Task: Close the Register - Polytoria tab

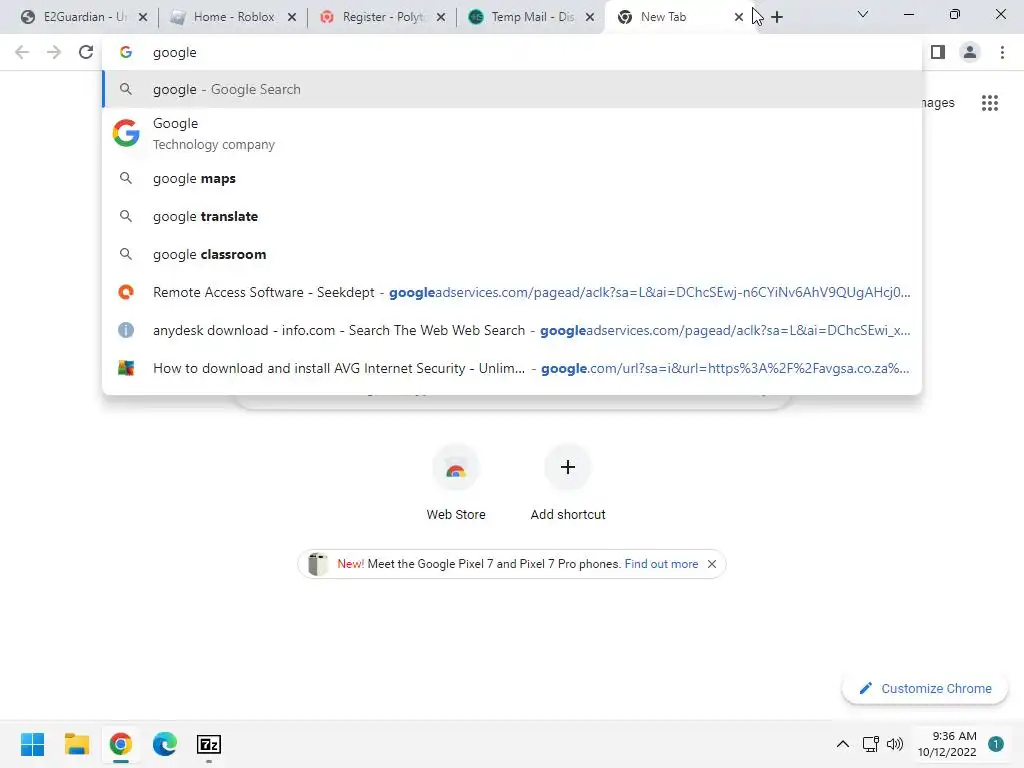Action: pyautogui.click(x=441, y=17)
